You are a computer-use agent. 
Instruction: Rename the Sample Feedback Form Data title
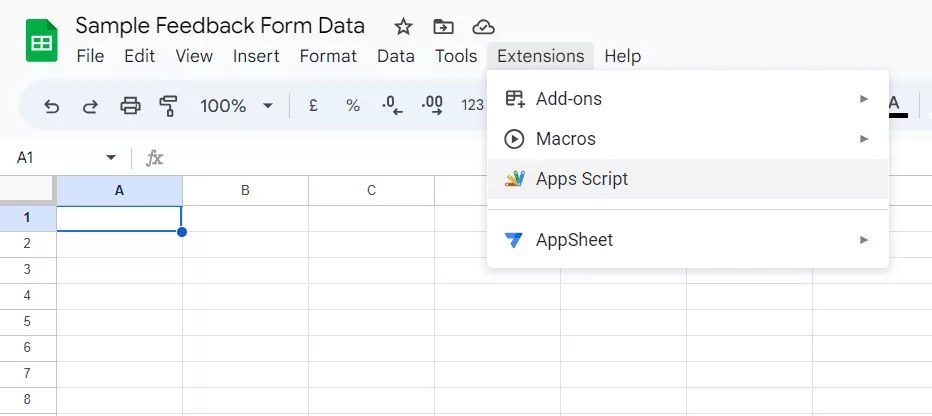pos(220,26)
